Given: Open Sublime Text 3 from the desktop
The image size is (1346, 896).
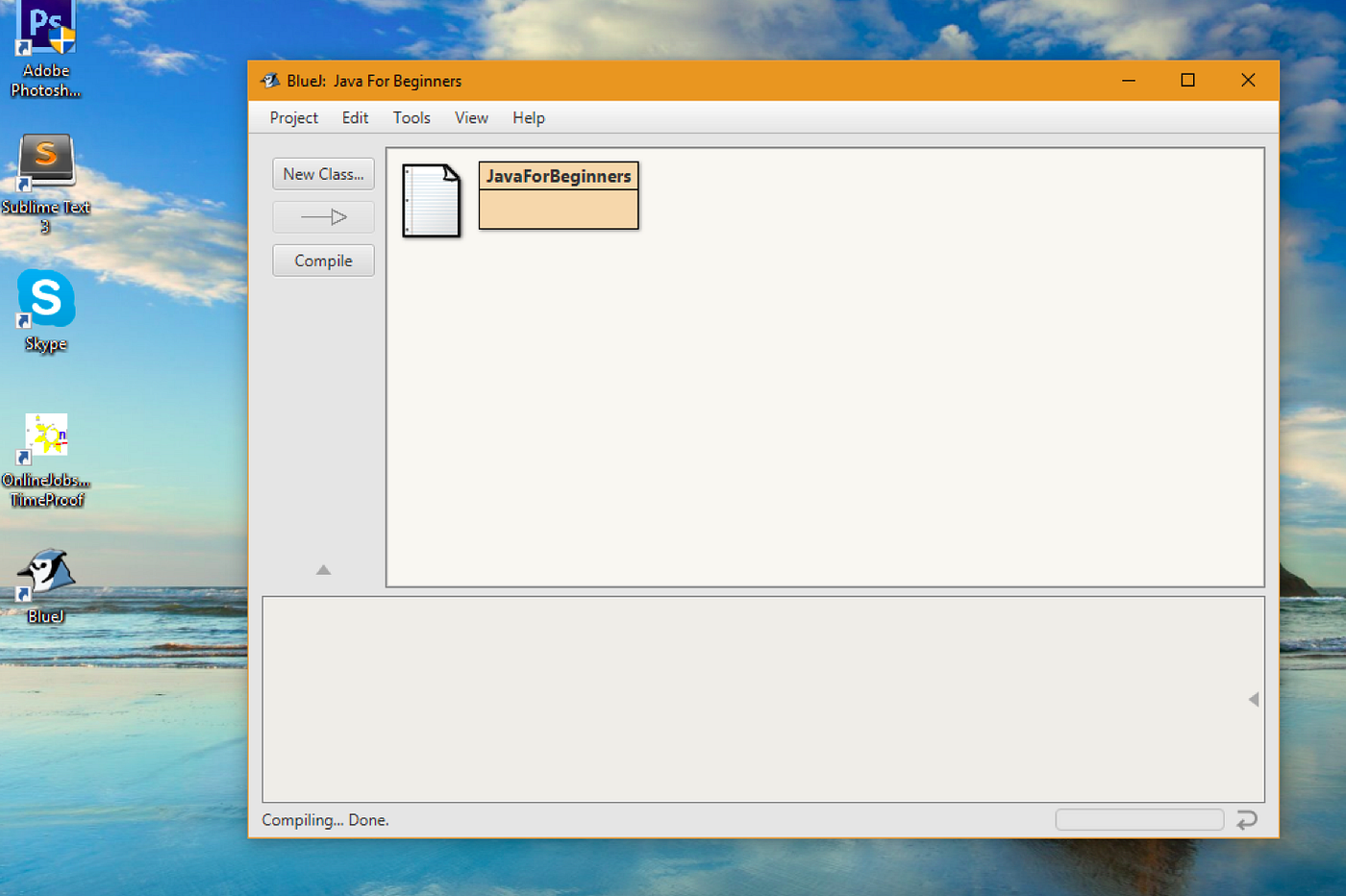Looking at the screenshot, I should coord(44,162).
